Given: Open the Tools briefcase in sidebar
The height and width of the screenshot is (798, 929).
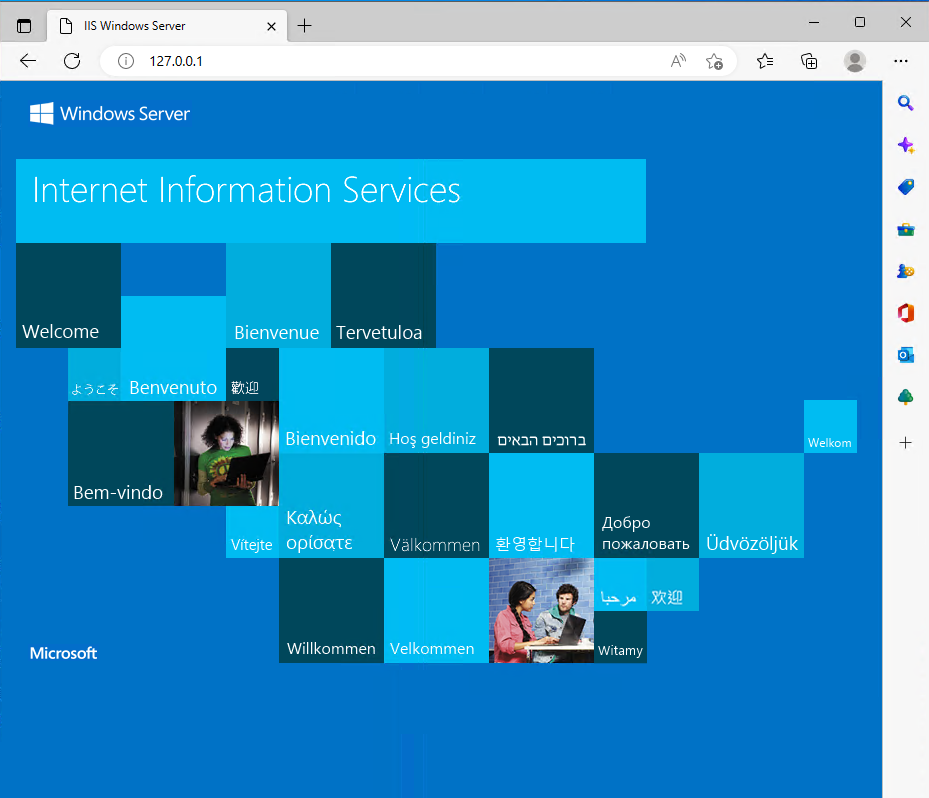Looking at the screenshot, I should tap(906, 229).
